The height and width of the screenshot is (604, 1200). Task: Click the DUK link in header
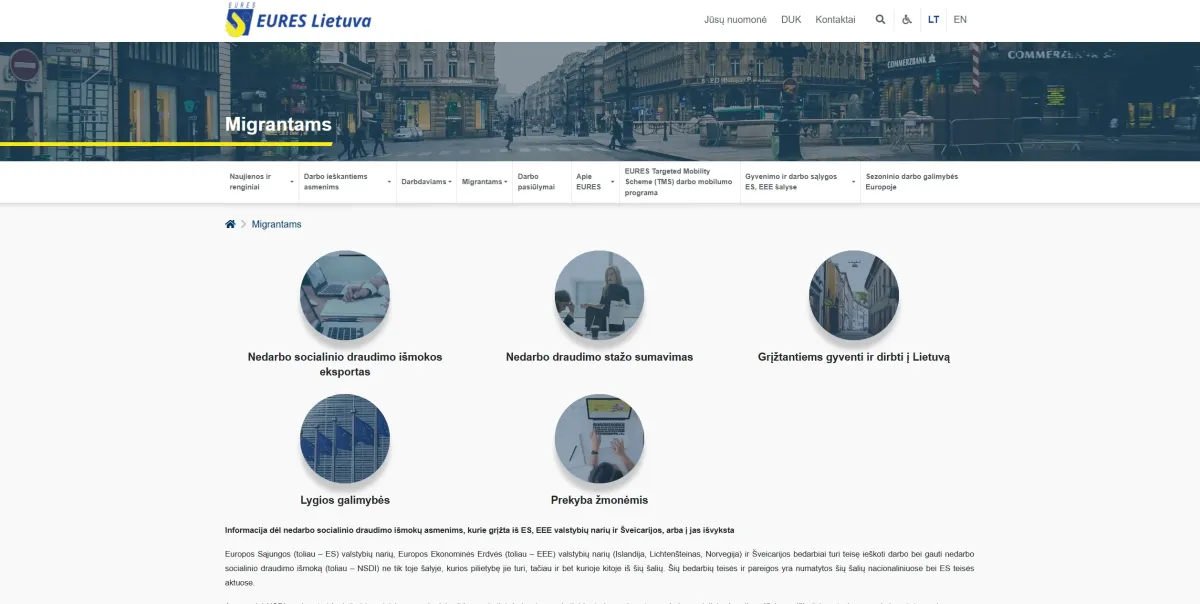coord(791,20)
